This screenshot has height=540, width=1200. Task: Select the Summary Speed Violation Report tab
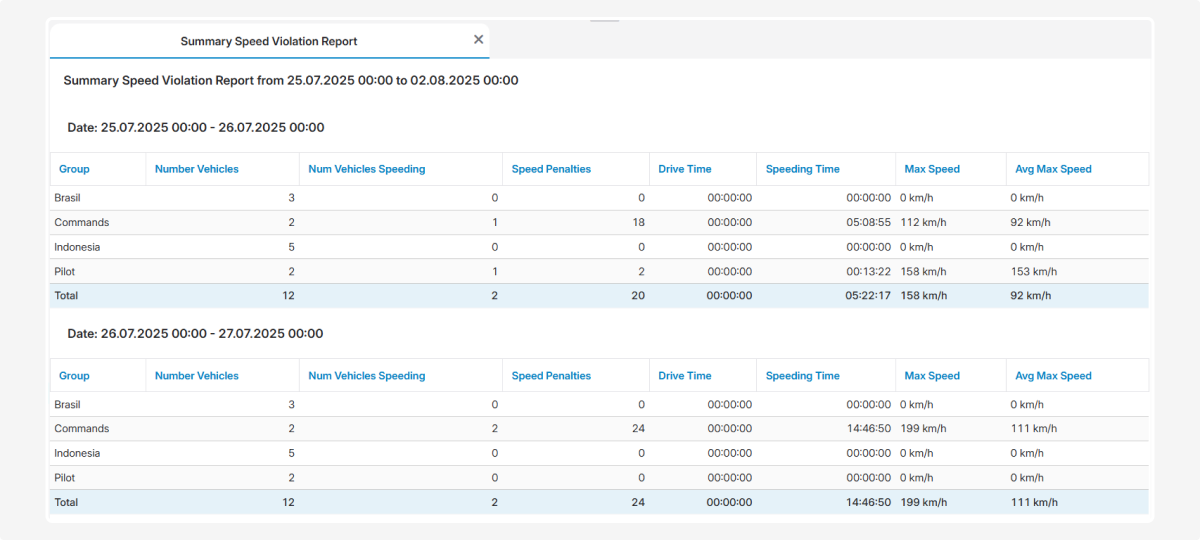point(268,41)
